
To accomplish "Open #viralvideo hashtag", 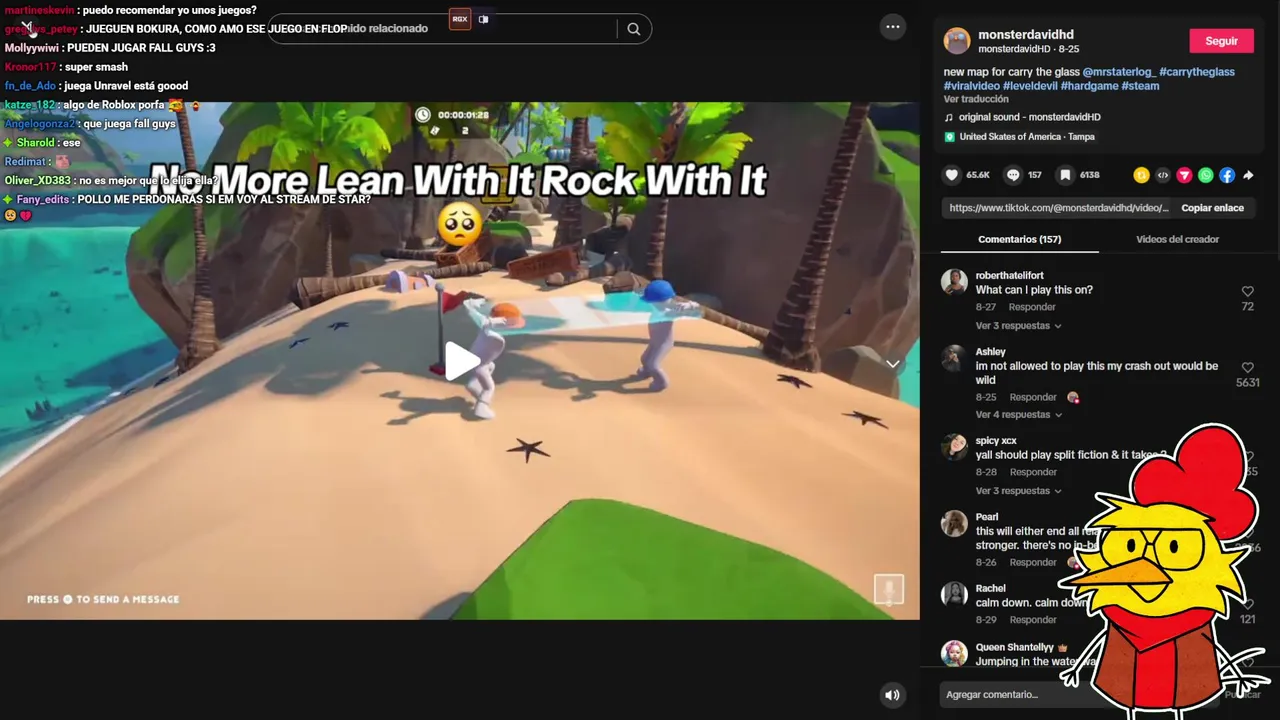I will point(972,86).
